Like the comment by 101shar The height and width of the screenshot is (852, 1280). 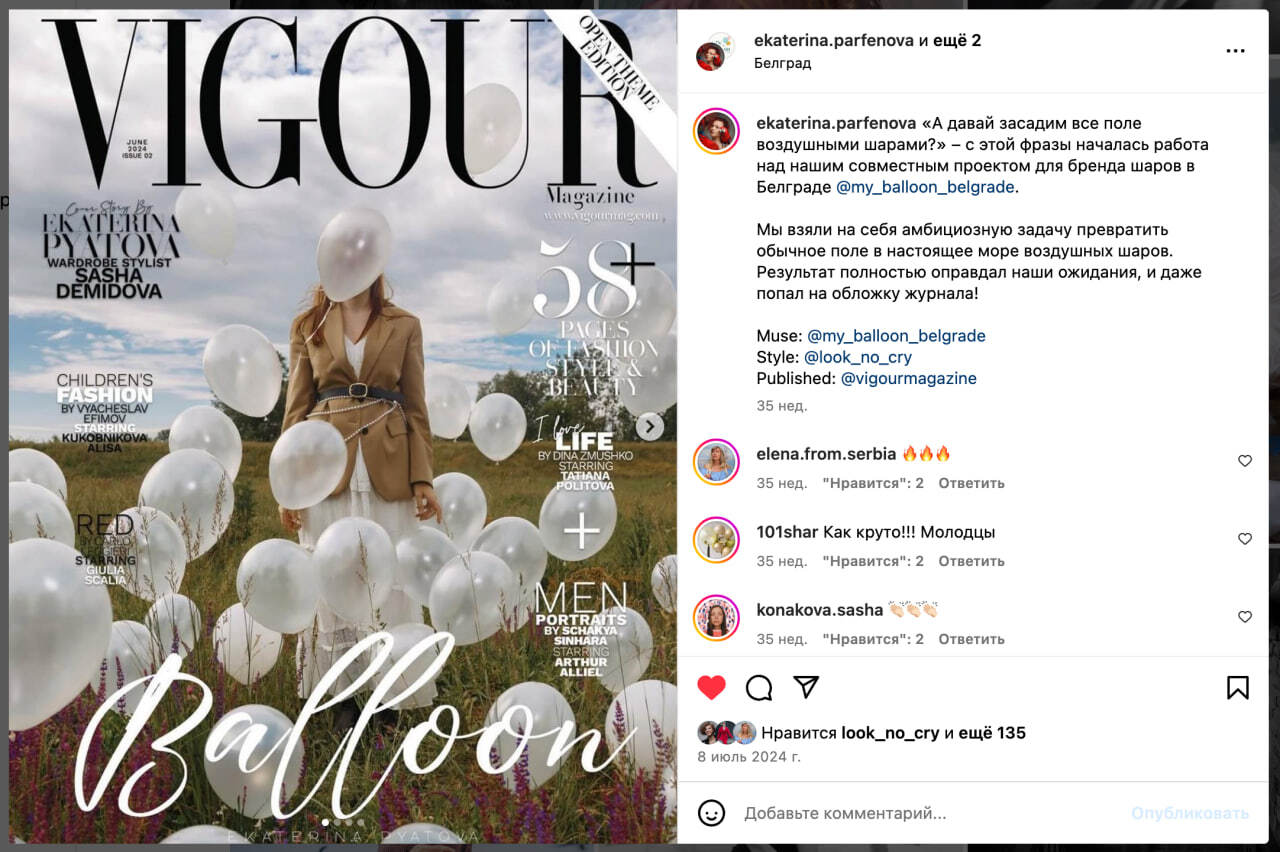point(1245,539)
